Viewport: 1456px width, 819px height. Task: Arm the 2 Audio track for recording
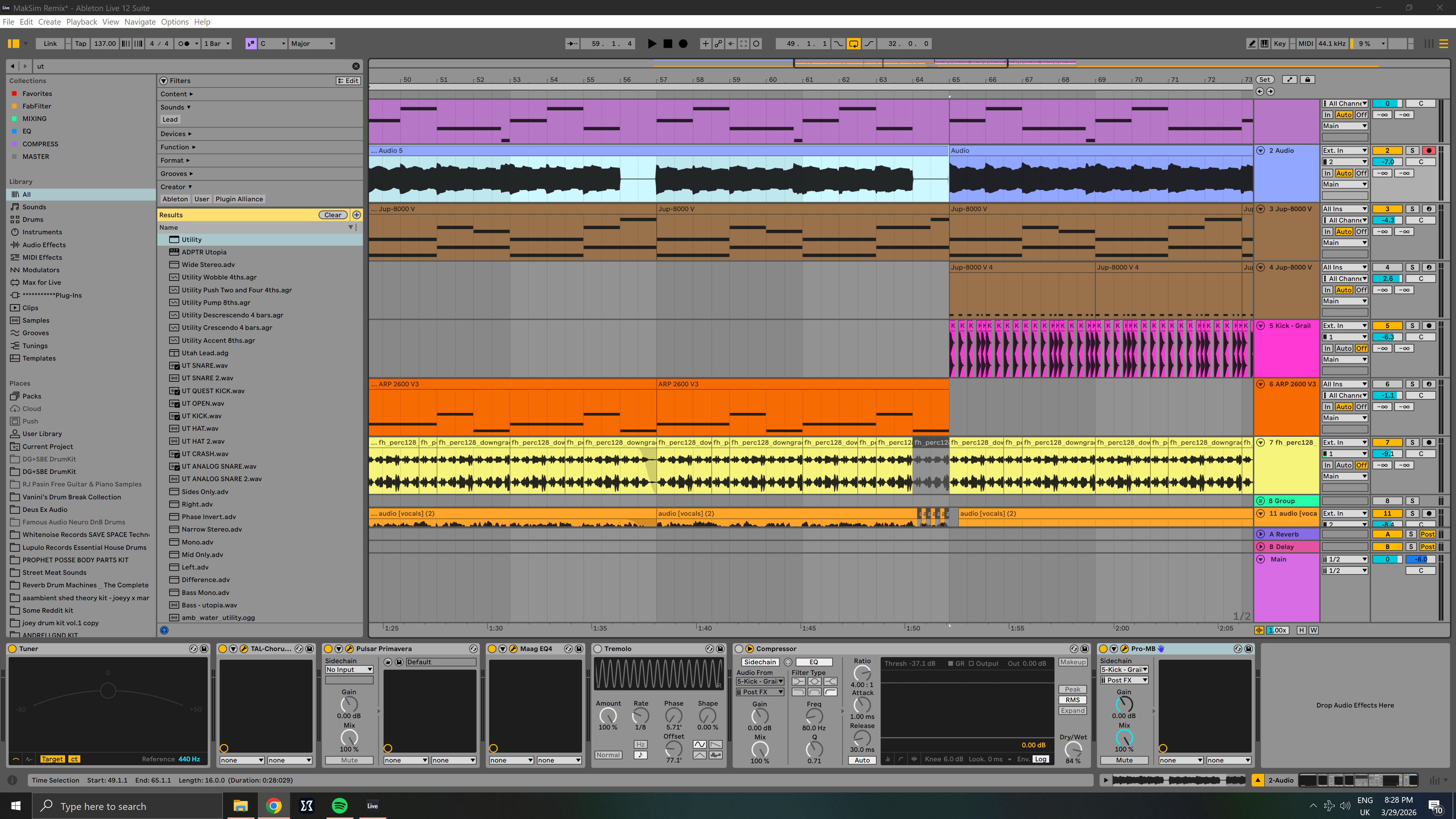click(x=1429, y=151)
